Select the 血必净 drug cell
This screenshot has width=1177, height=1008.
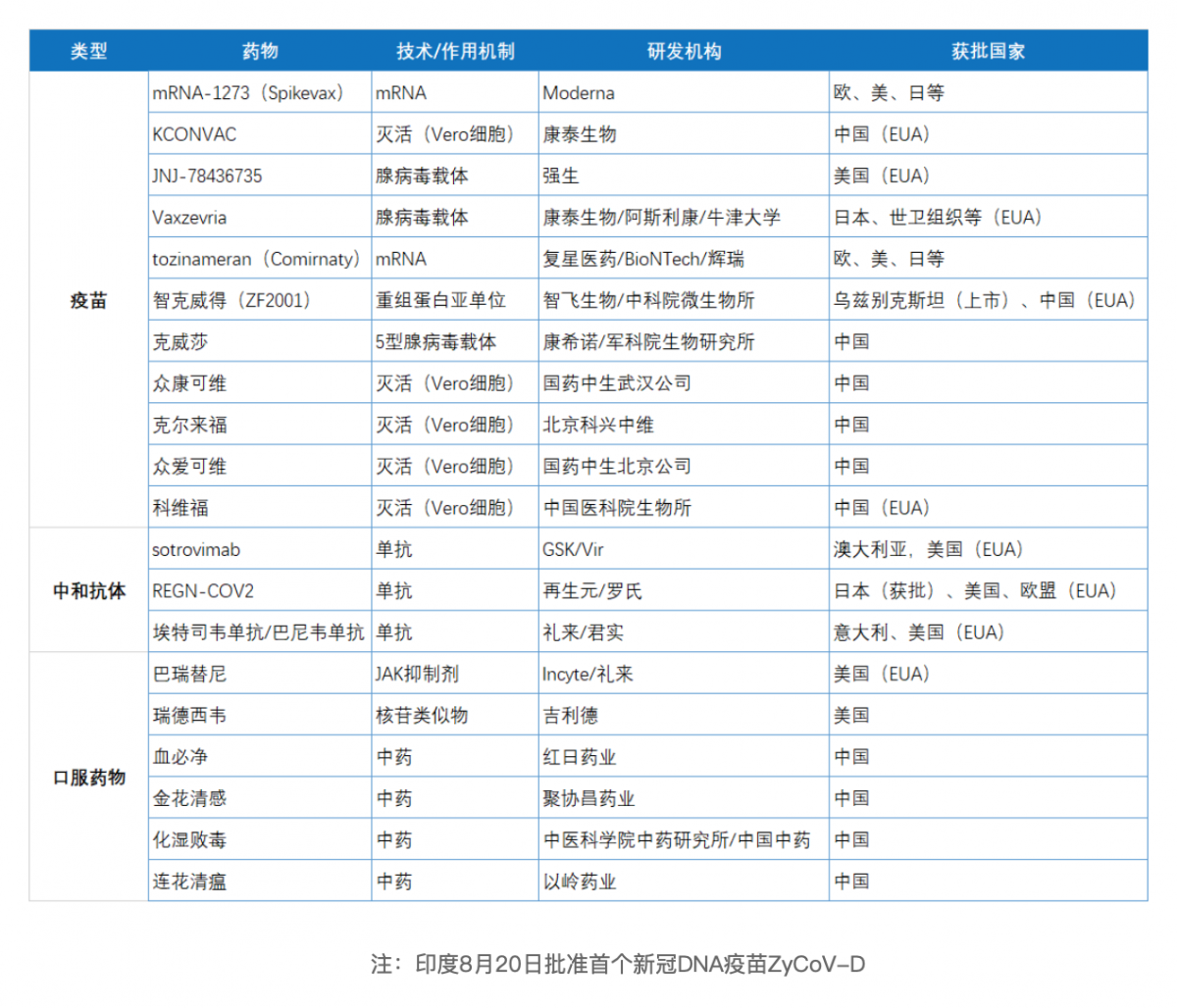[260, 757]
